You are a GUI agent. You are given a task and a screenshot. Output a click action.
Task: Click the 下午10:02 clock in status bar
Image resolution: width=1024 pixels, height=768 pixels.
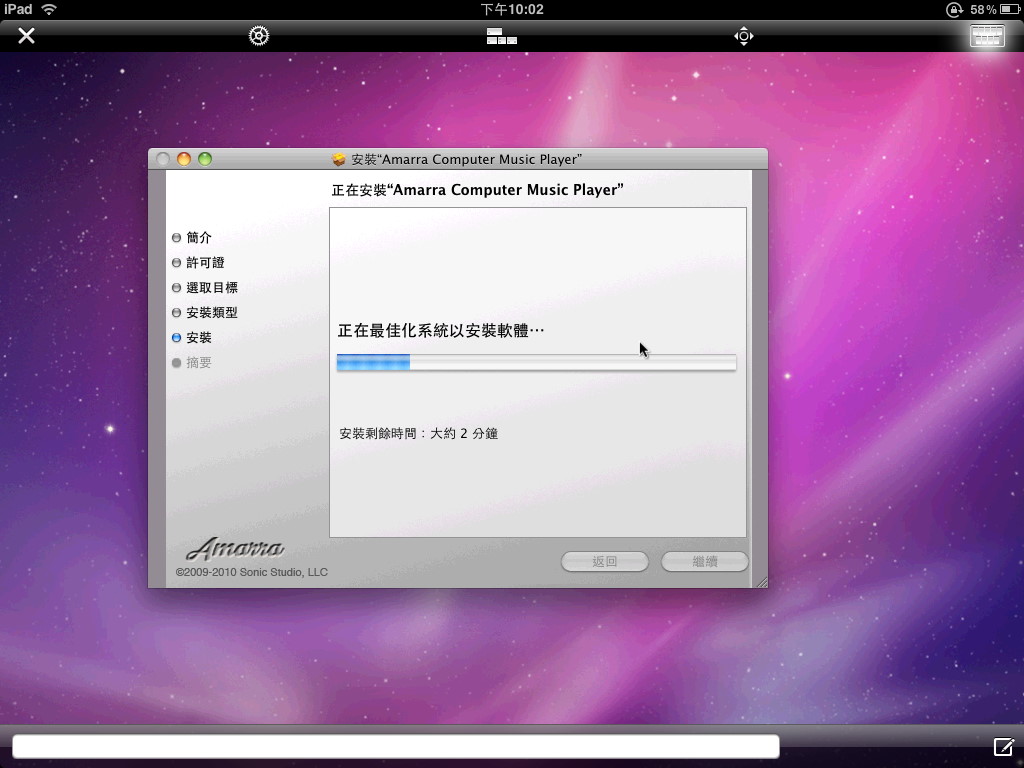pos(512,9)
